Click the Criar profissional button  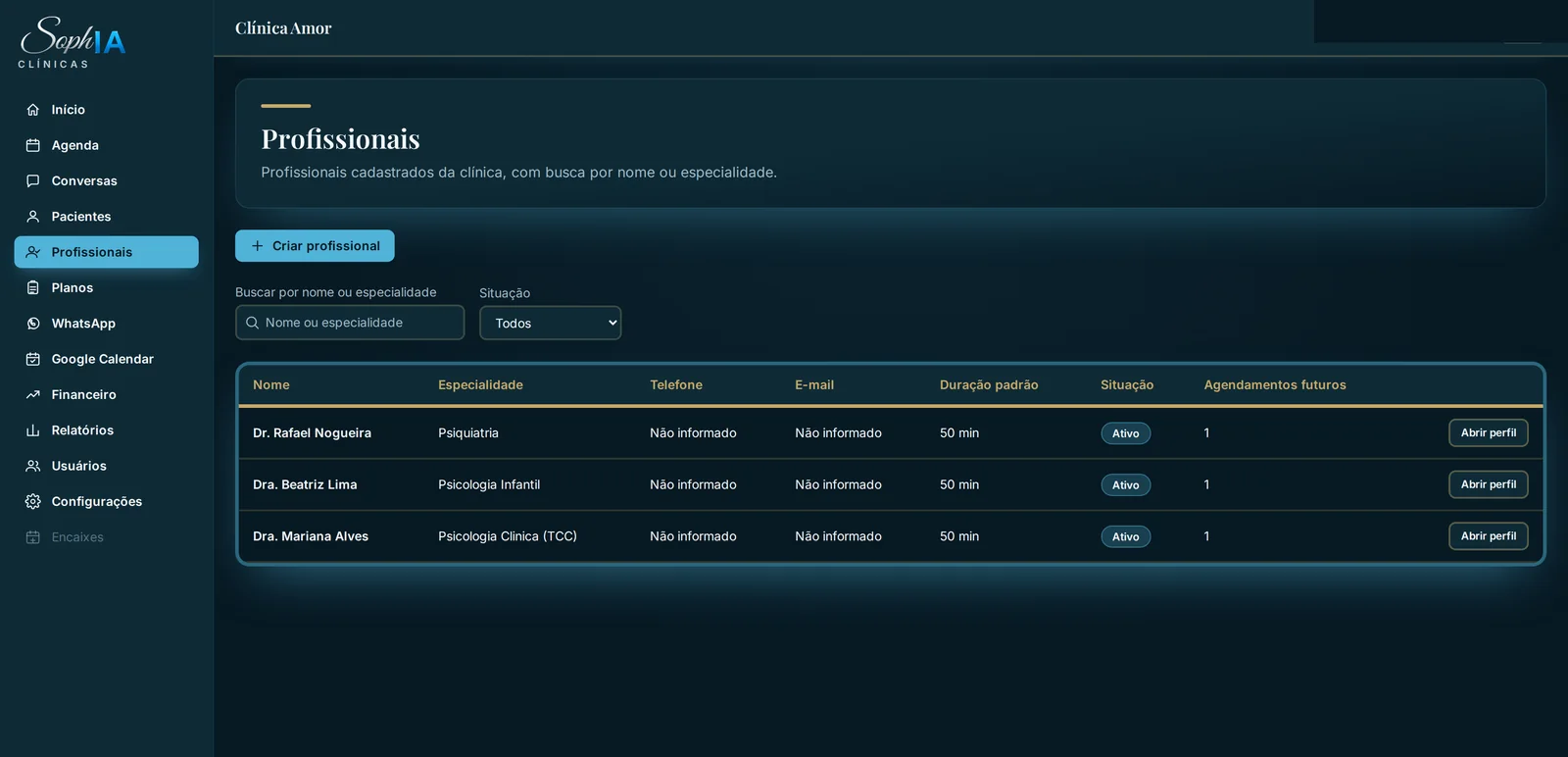(x=315, y=246)
